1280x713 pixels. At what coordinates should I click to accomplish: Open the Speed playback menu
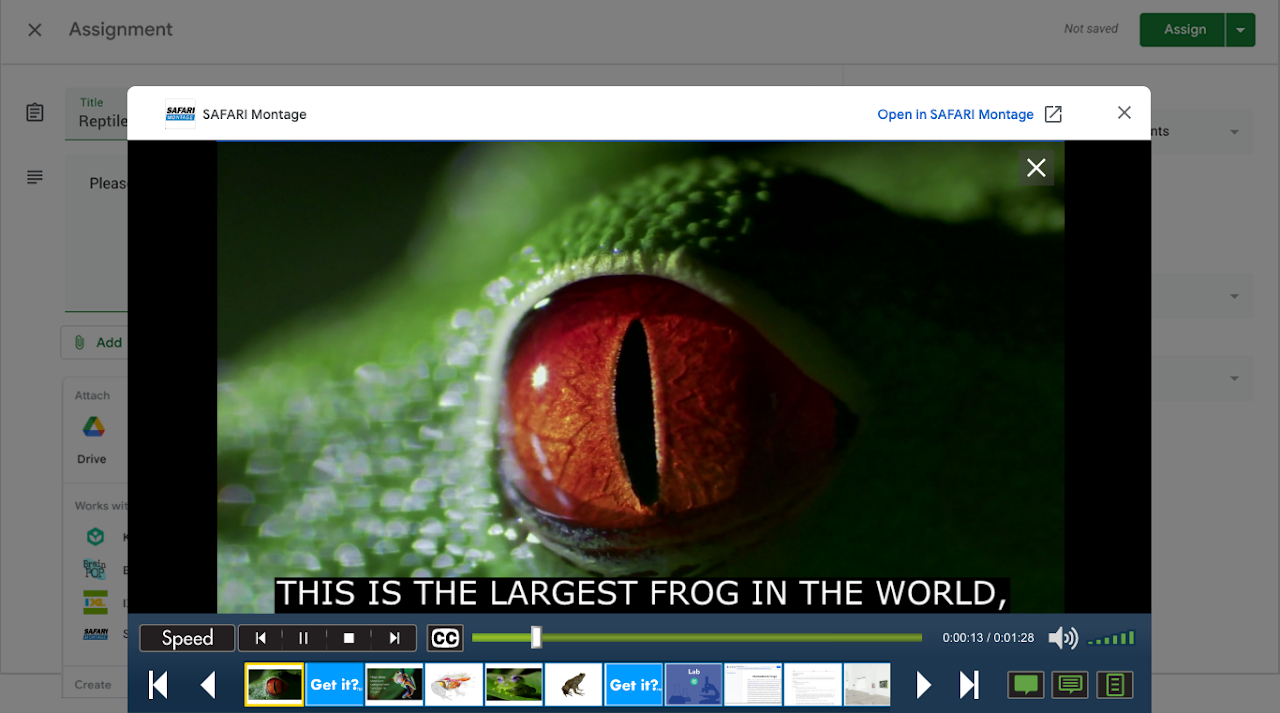tap(187, 638)
